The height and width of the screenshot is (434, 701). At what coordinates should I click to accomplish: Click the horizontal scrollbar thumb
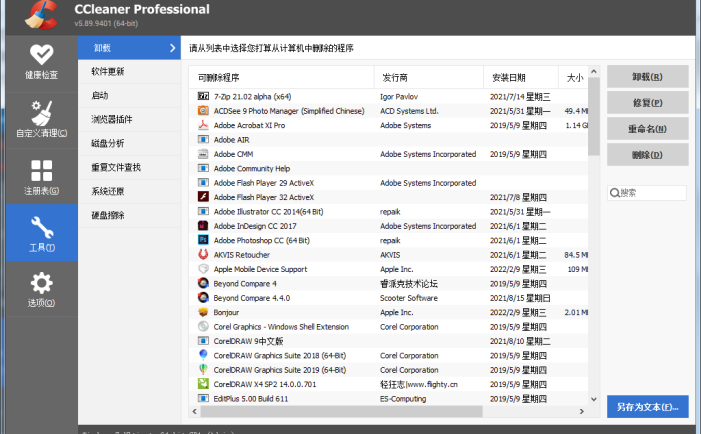tap(341, 411)
